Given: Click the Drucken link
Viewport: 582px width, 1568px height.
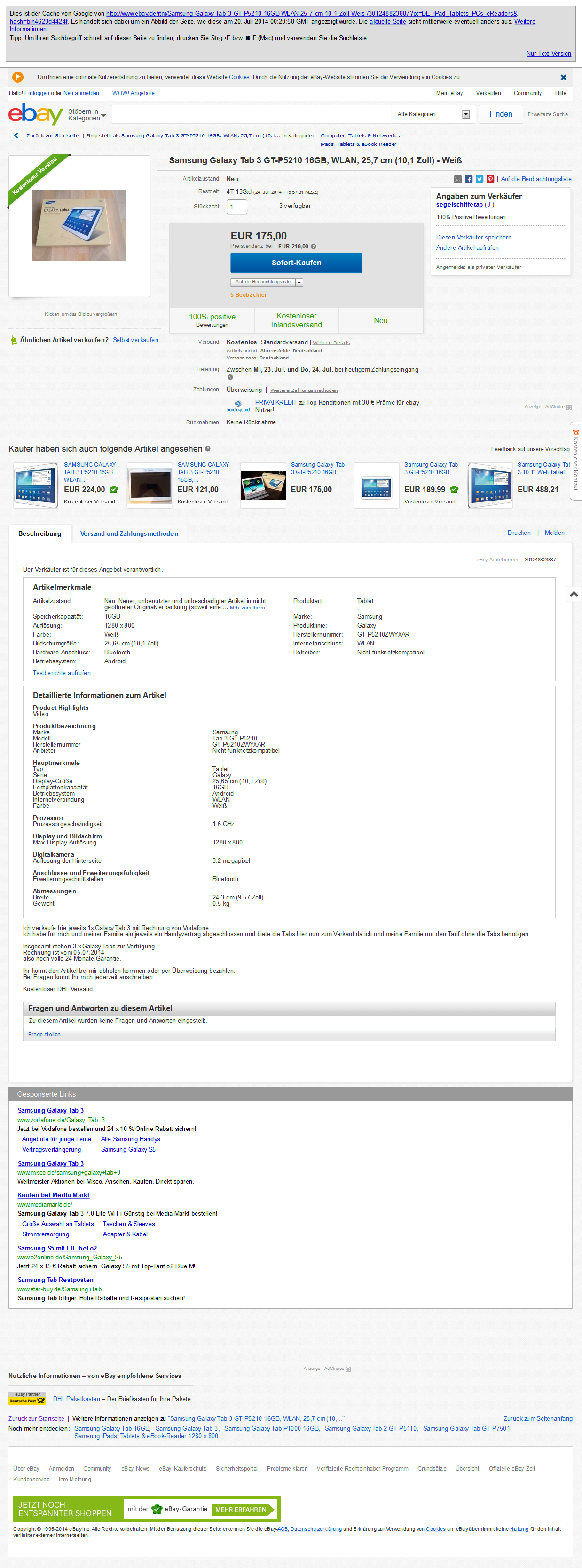Looking at the screenshot, I should point(519,533).
